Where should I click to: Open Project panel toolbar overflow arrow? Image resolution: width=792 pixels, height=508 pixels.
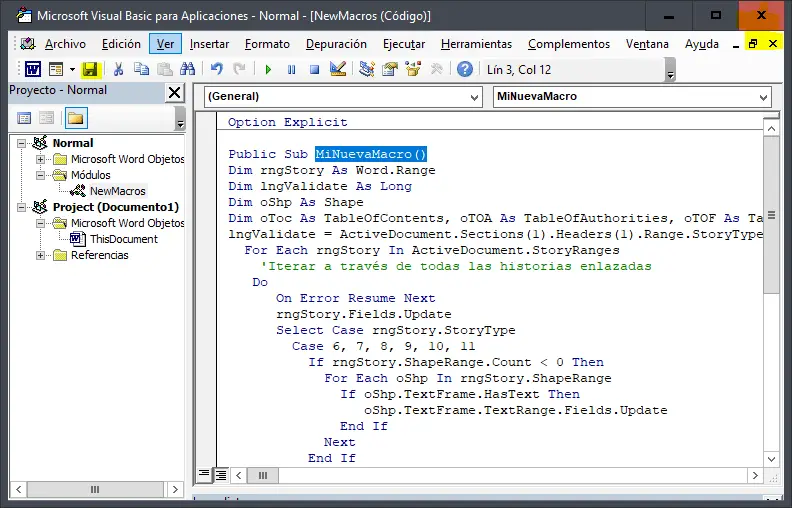pyautogui.click(x=180, y=119)
